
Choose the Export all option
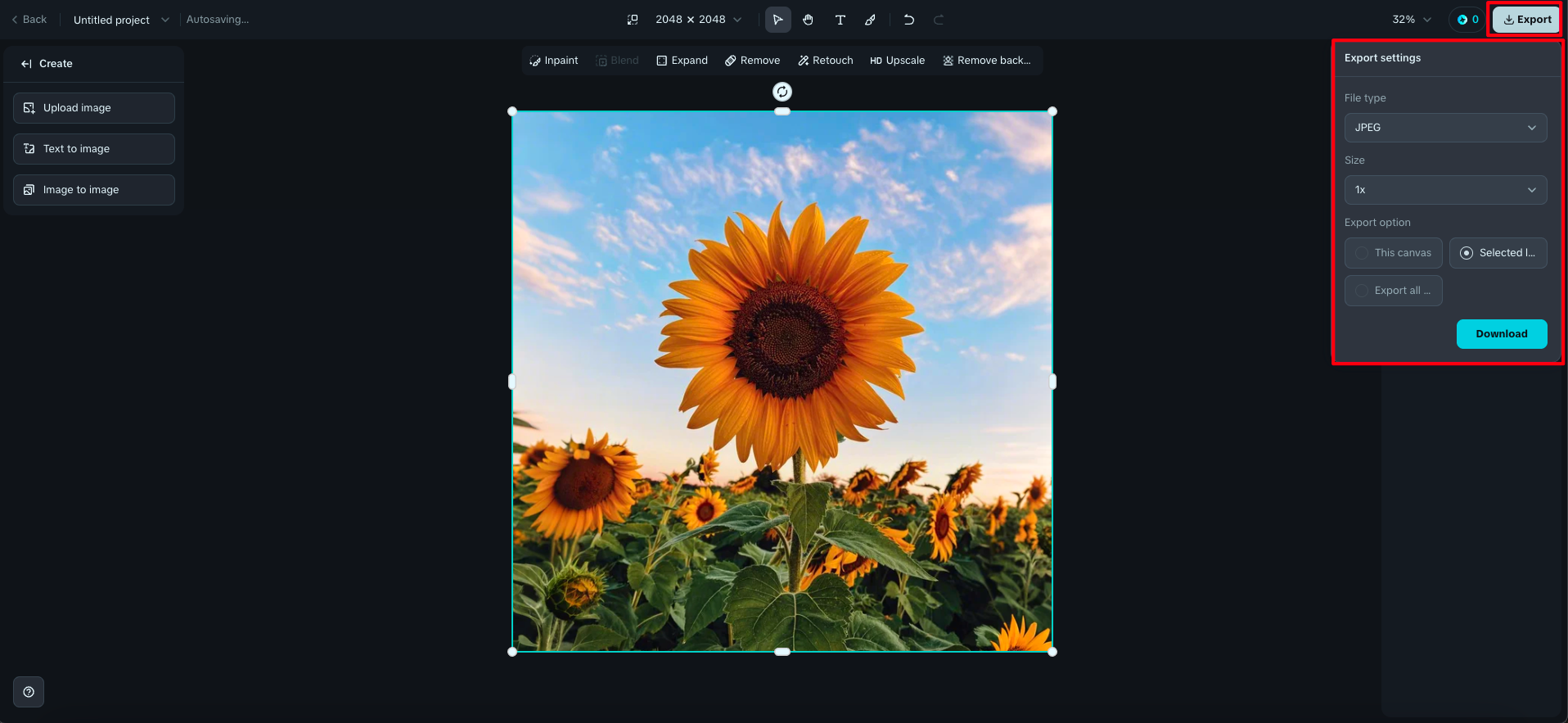point(1394,291)
